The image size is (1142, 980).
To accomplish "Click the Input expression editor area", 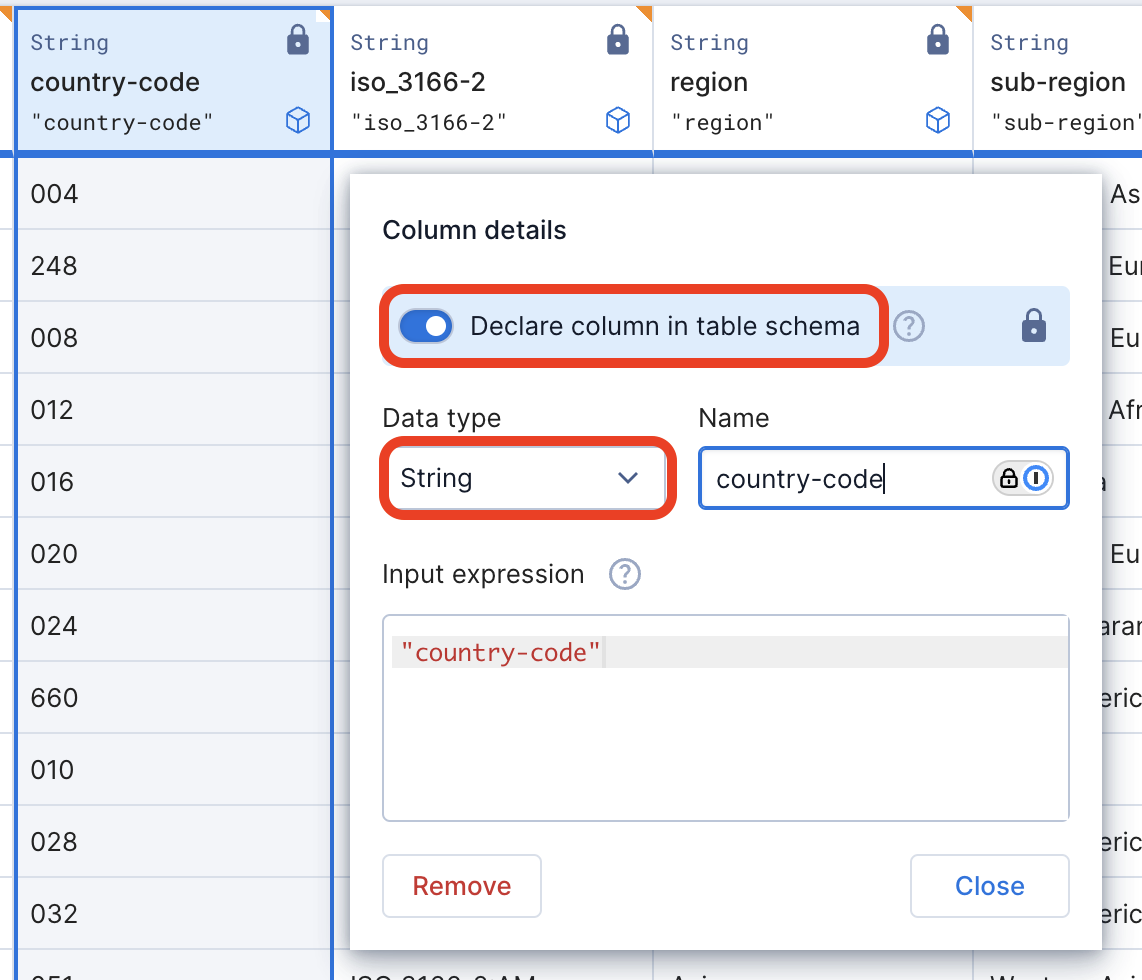I will pyautogui.click(x=725, y=740).
